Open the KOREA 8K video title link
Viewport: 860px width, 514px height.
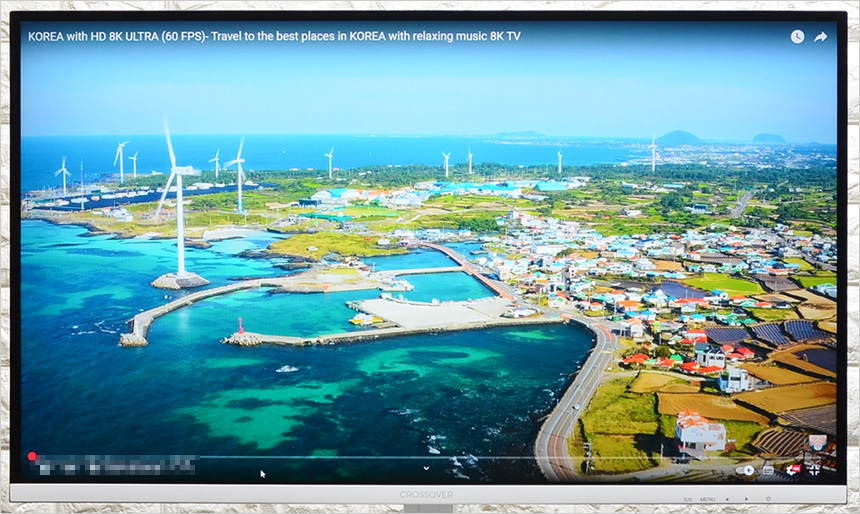[274, 36]
